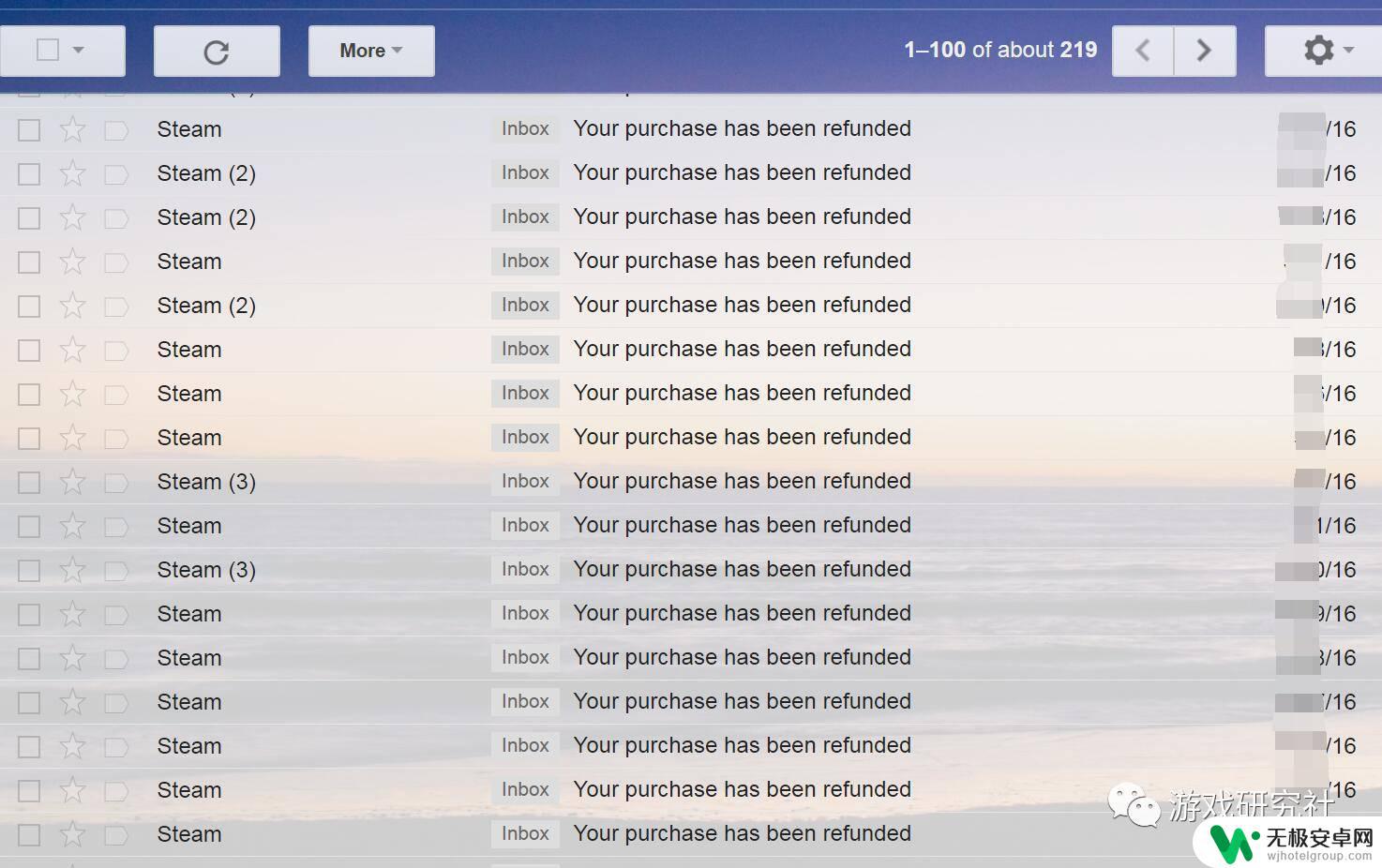Check the Steam row between the two Steam (3) rows
This screenshot has height=868, width=1382.
pyautogui.click(x=29, y=526)
